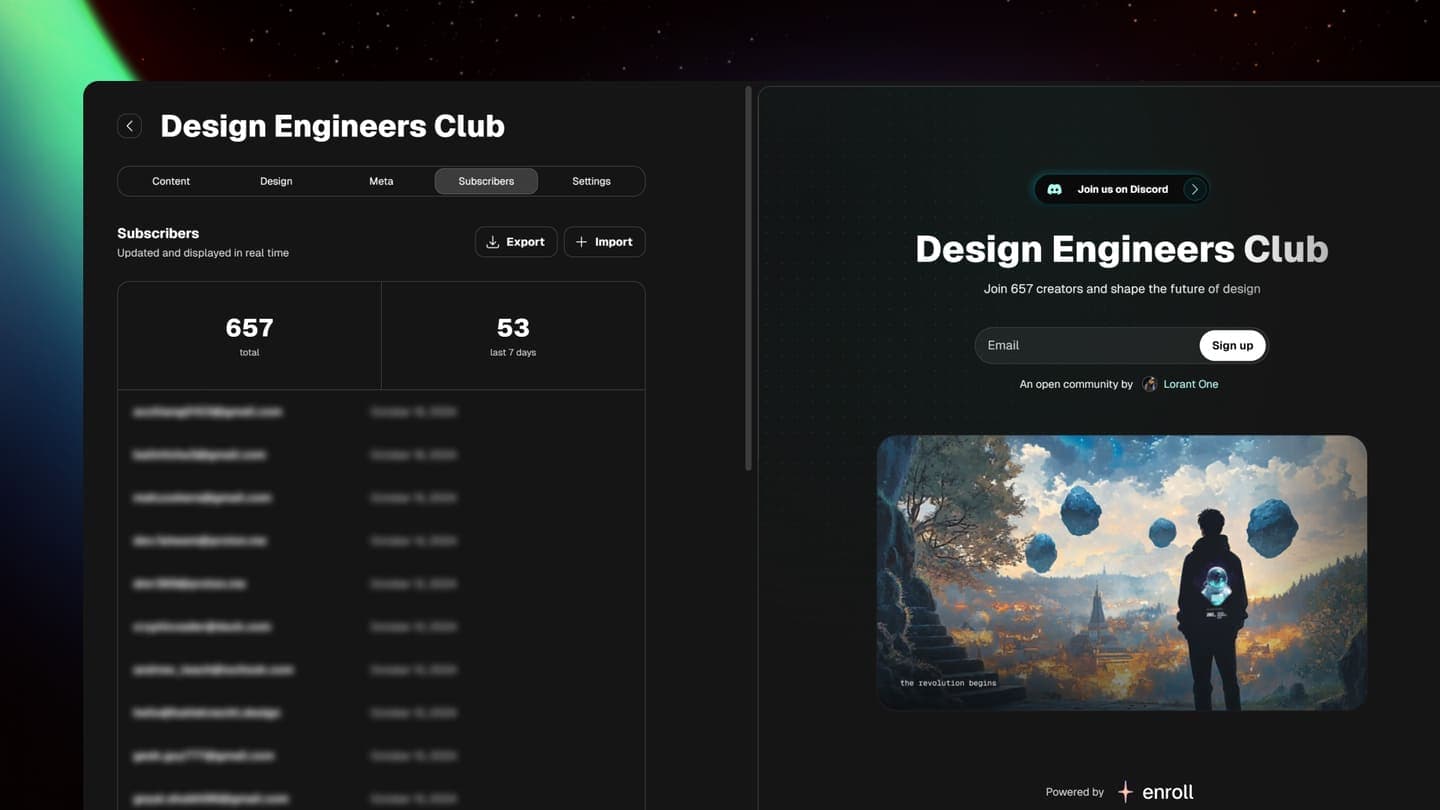Click the revolution begins artwork image
Image resolution: width=1440 pixels, height=810 pixels.
[x=1121, y=571]
